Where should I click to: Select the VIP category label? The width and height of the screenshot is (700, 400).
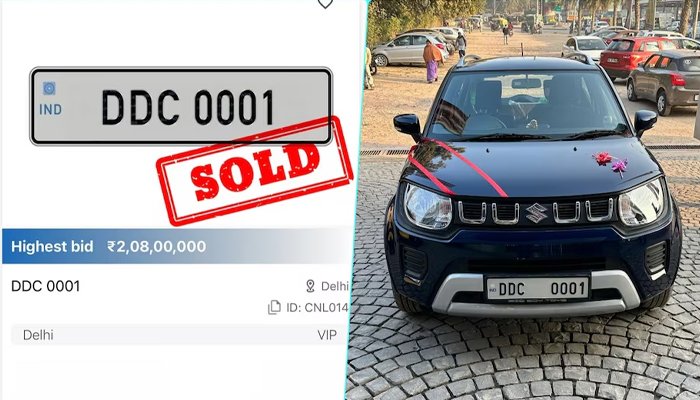(327, 335)
